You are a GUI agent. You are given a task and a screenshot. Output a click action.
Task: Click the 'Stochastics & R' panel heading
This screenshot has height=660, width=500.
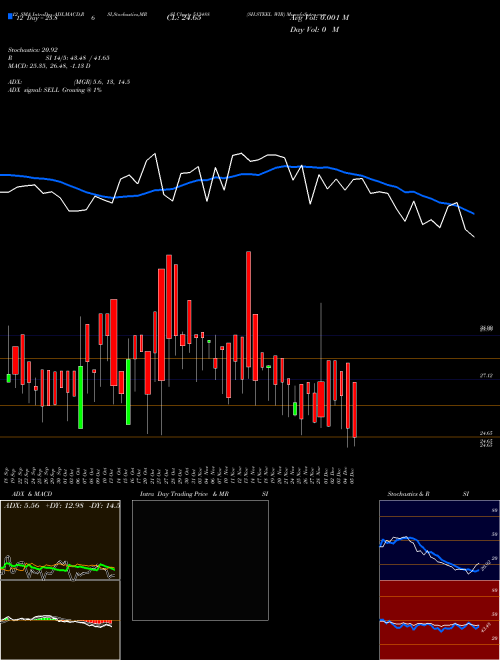click(x=408, y=494)
